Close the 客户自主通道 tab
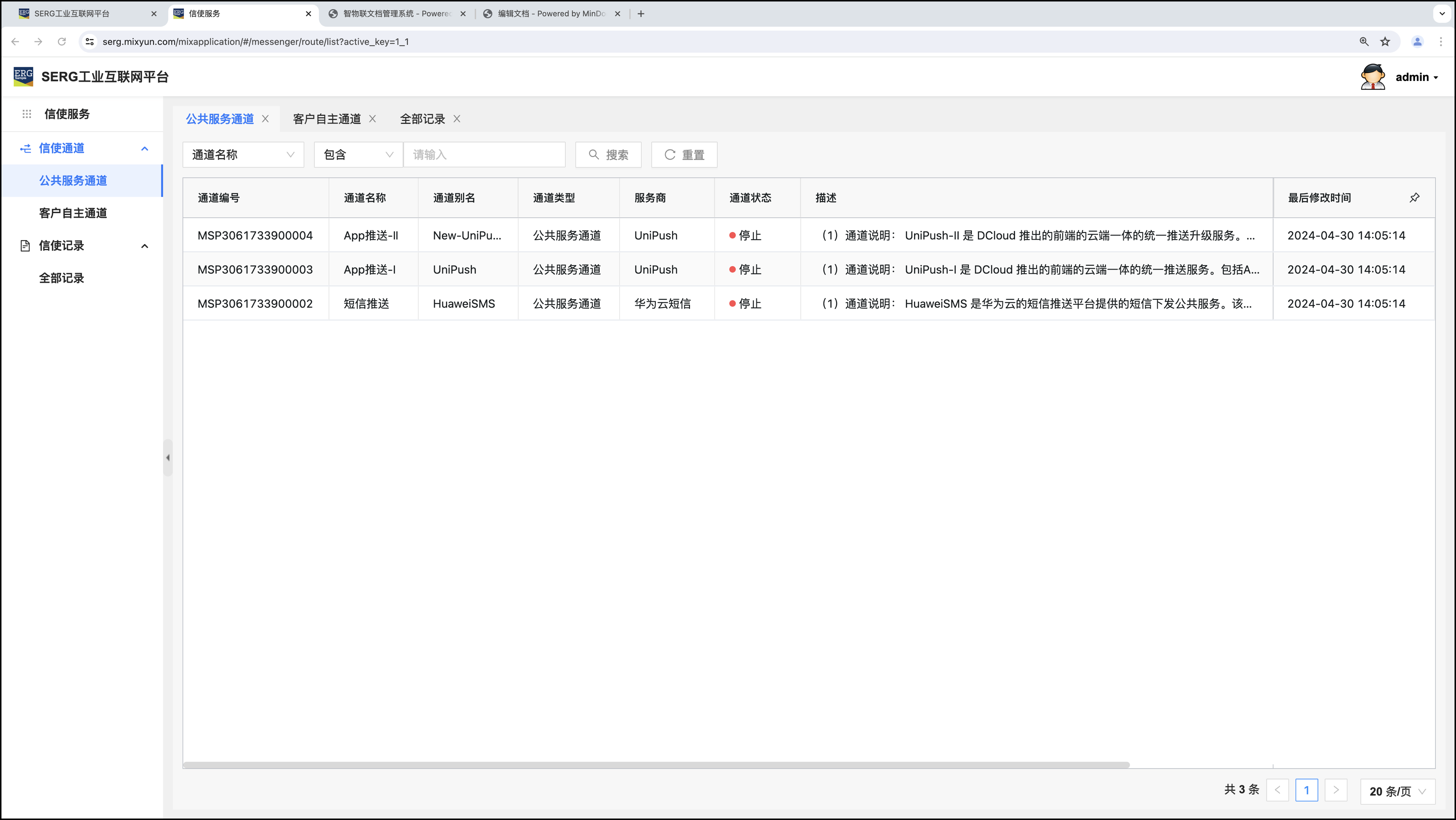Viewport: 1456px width, 820px height. pos(373,119)
